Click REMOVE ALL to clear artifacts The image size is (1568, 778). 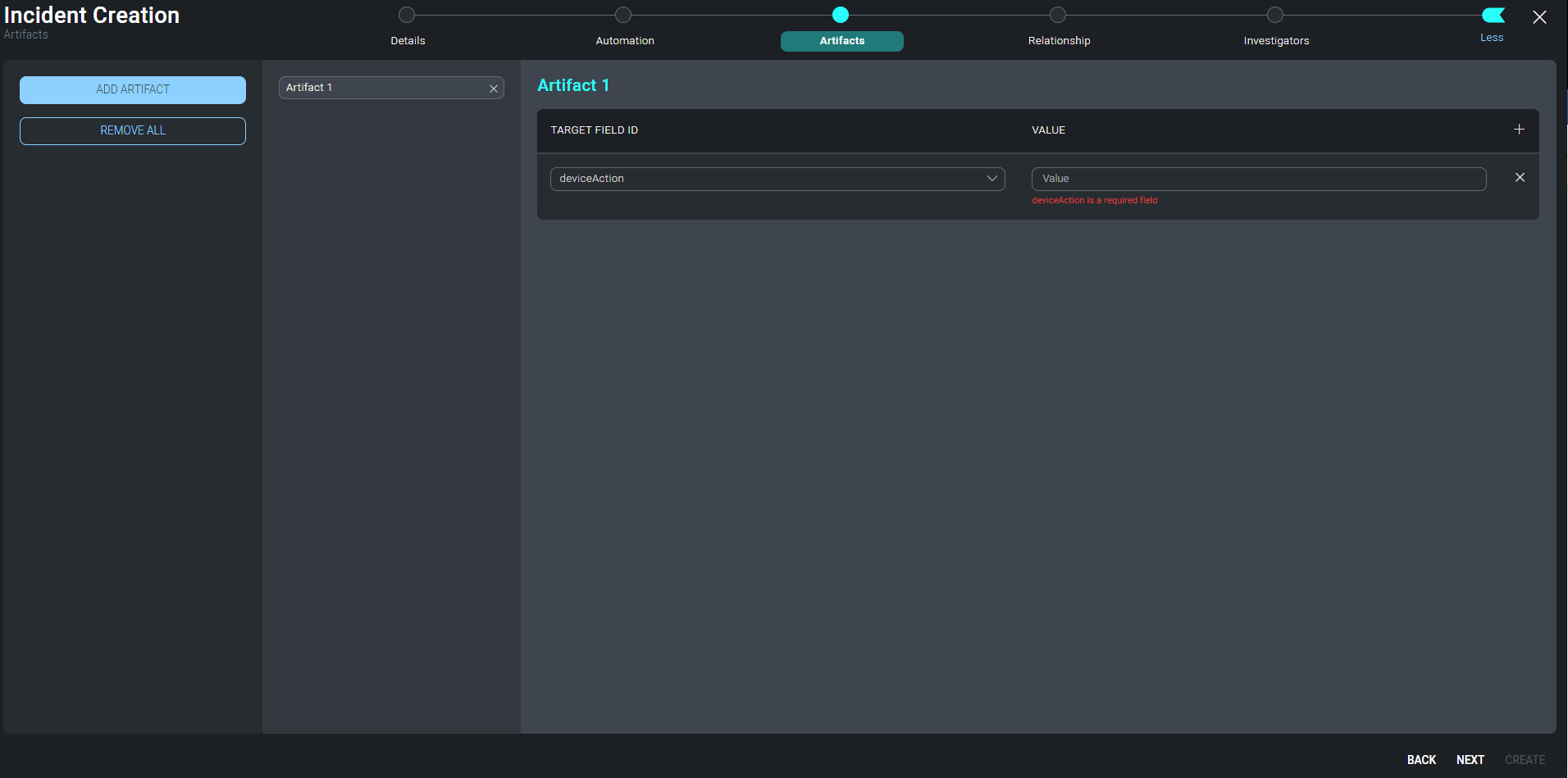click(x=132, y=130)
